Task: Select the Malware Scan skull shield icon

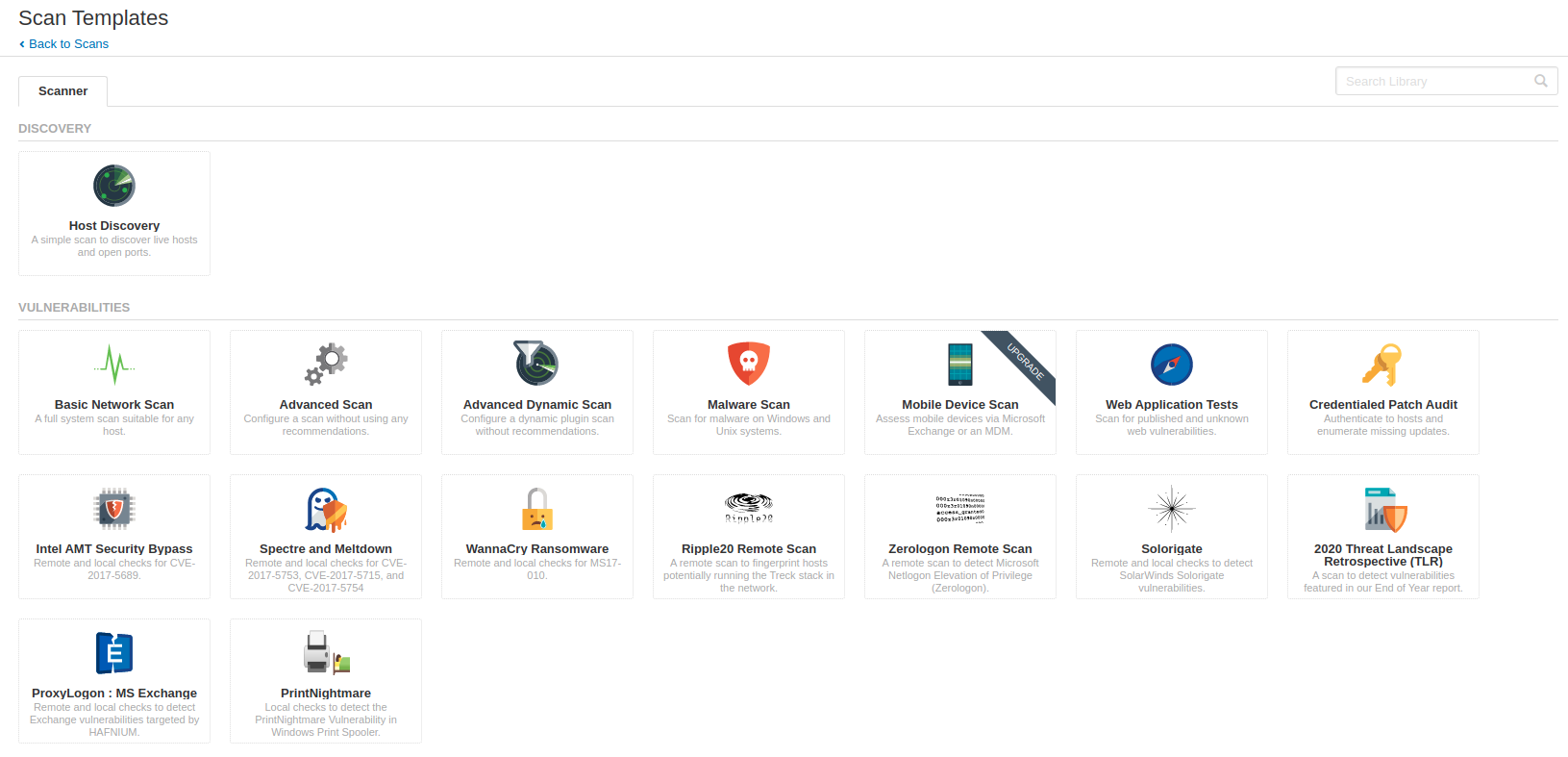Action: tap(749, 364)
